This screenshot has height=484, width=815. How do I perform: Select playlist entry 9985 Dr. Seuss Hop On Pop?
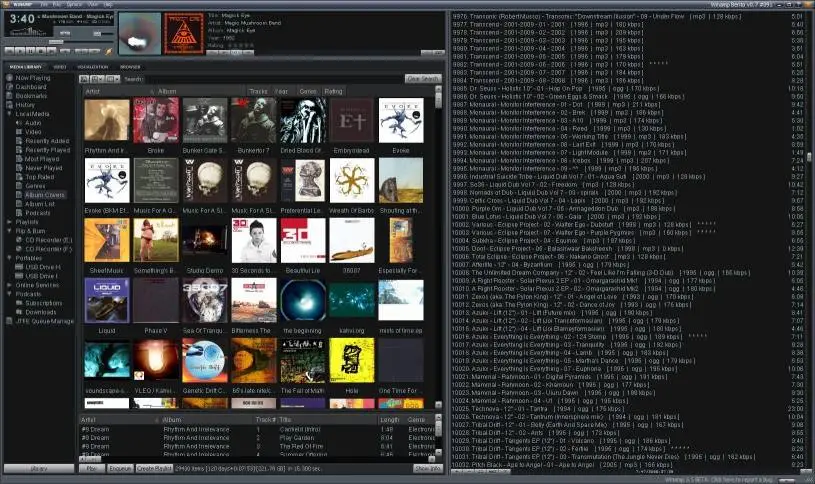click(627, 88)
